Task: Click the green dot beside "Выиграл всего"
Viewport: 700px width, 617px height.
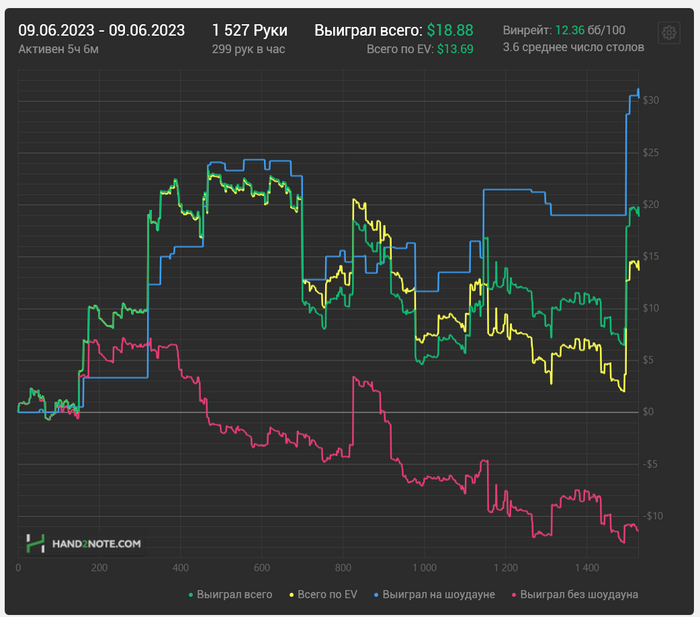Action: pos(191,595)
